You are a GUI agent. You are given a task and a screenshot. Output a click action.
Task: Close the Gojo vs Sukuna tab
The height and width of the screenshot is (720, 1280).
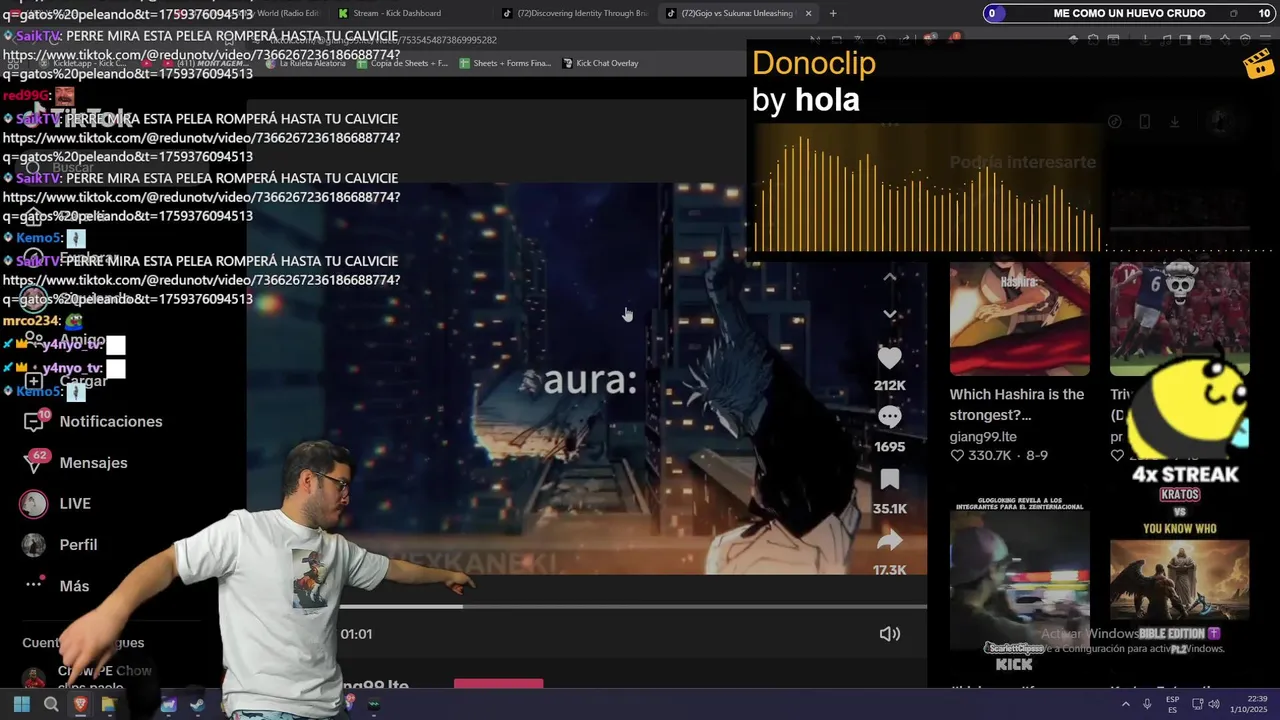click(808, 13)
